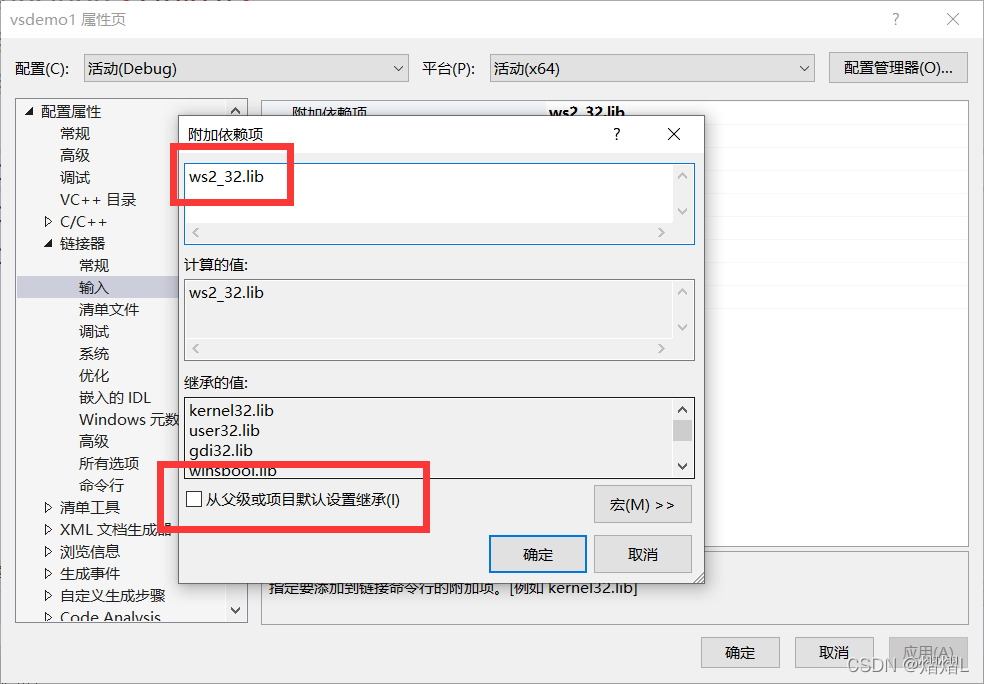The width and height of the screenshot is (984, 684).
Task: Click 取消 in the 附加依赖项 dialog
Action: coord(643,554)
